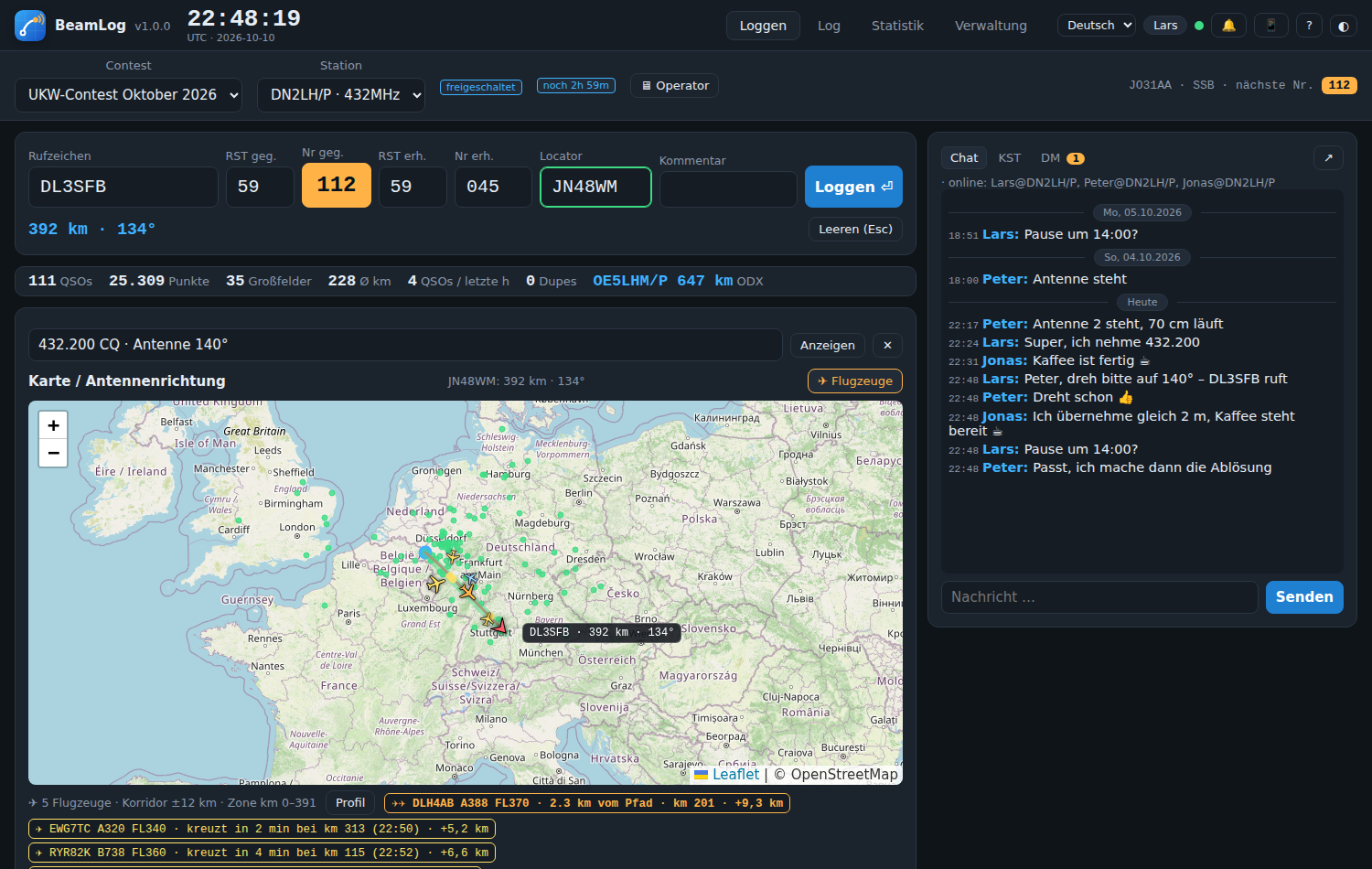The image size is (1372, 869).
Task: Switch to the Log tab
Action: pos(829,26)
